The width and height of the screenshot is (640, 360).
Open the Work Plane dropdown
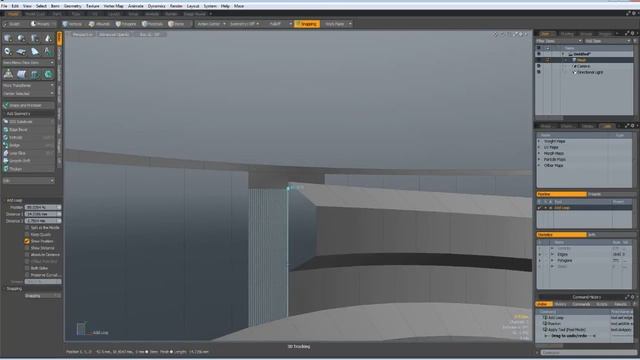tap(337, 24)
